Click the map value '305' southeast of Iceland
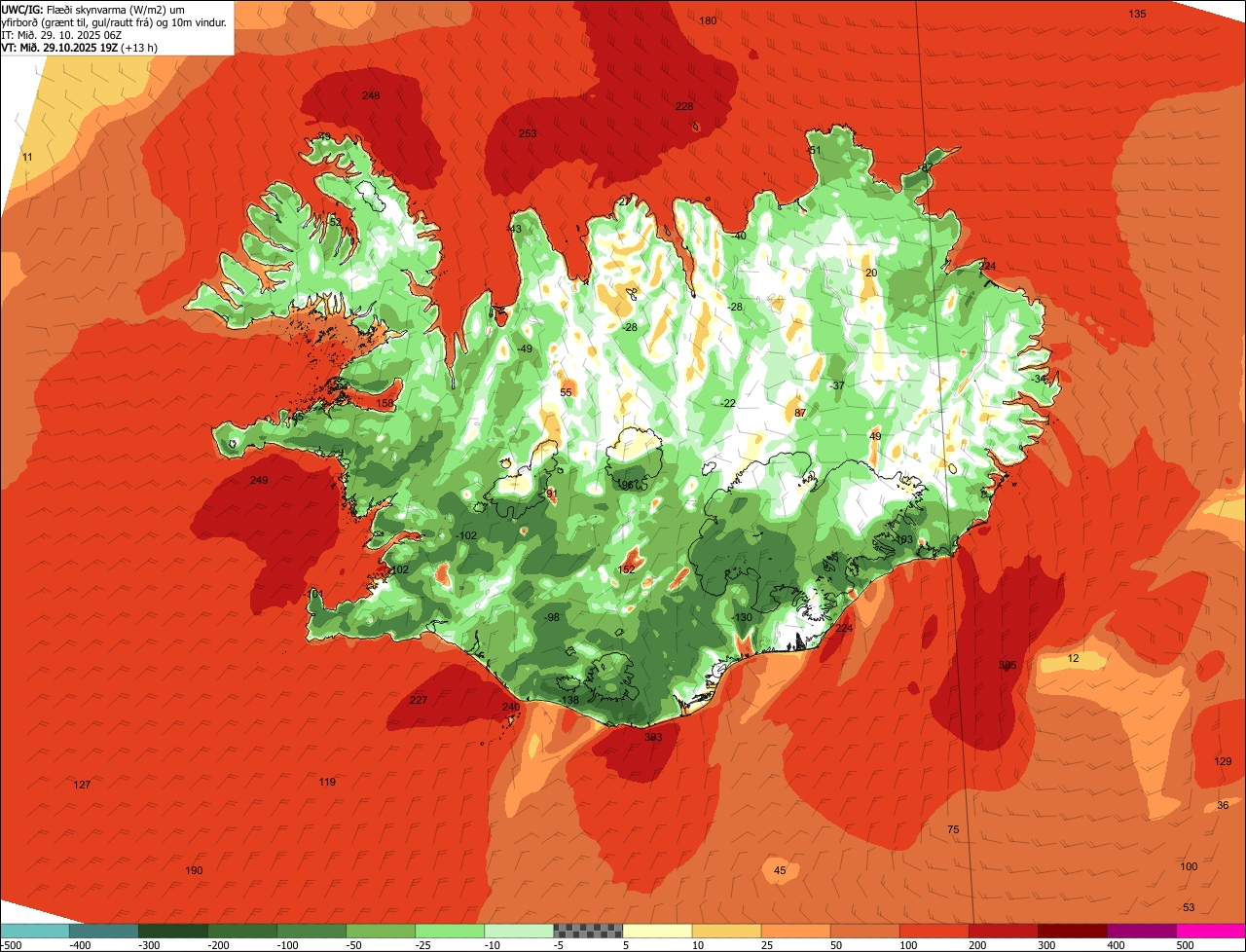Viewport: 1246px width, 952px height. pyautogui.click(x=1008, y=666)
